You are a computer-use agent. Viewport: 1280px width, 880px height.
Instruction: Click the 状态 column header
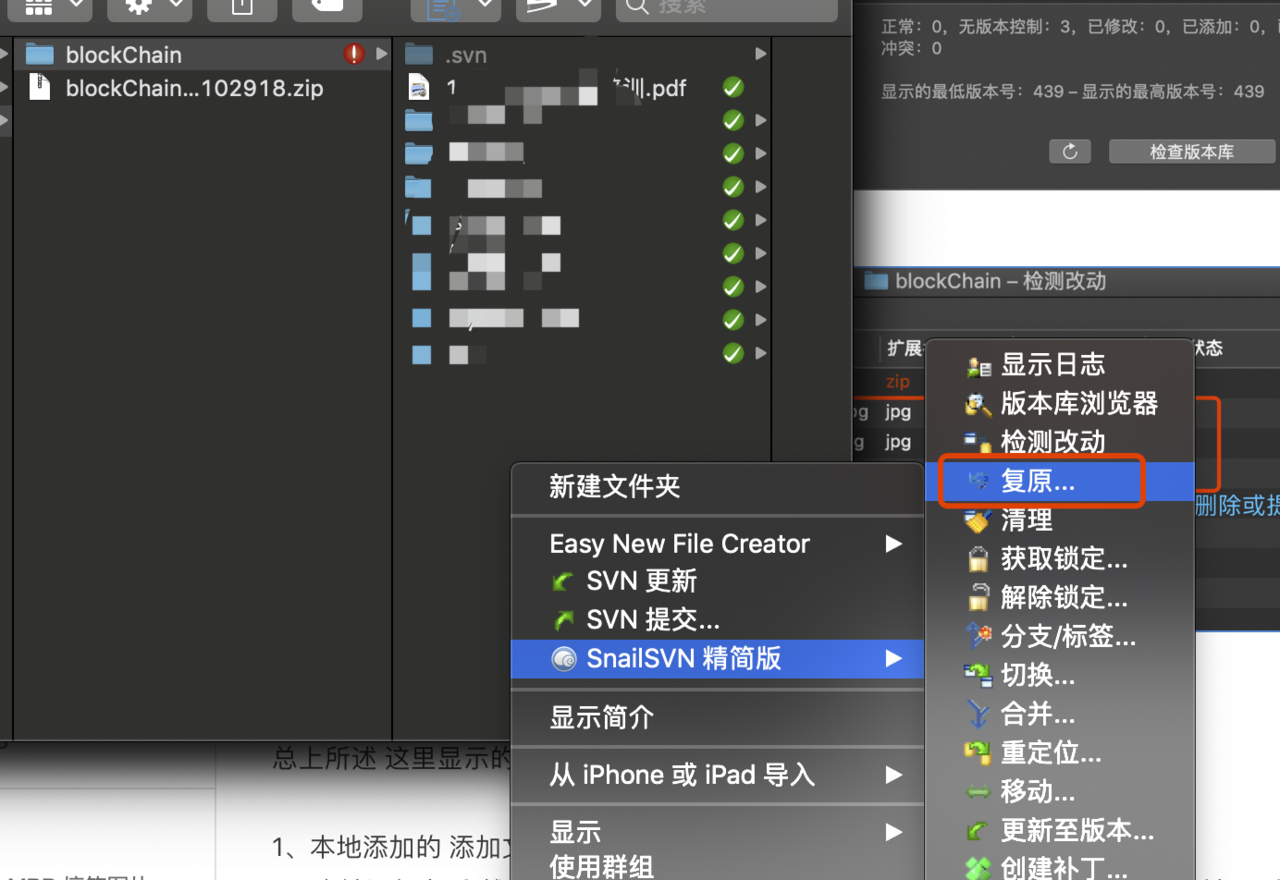[1207, 348]
